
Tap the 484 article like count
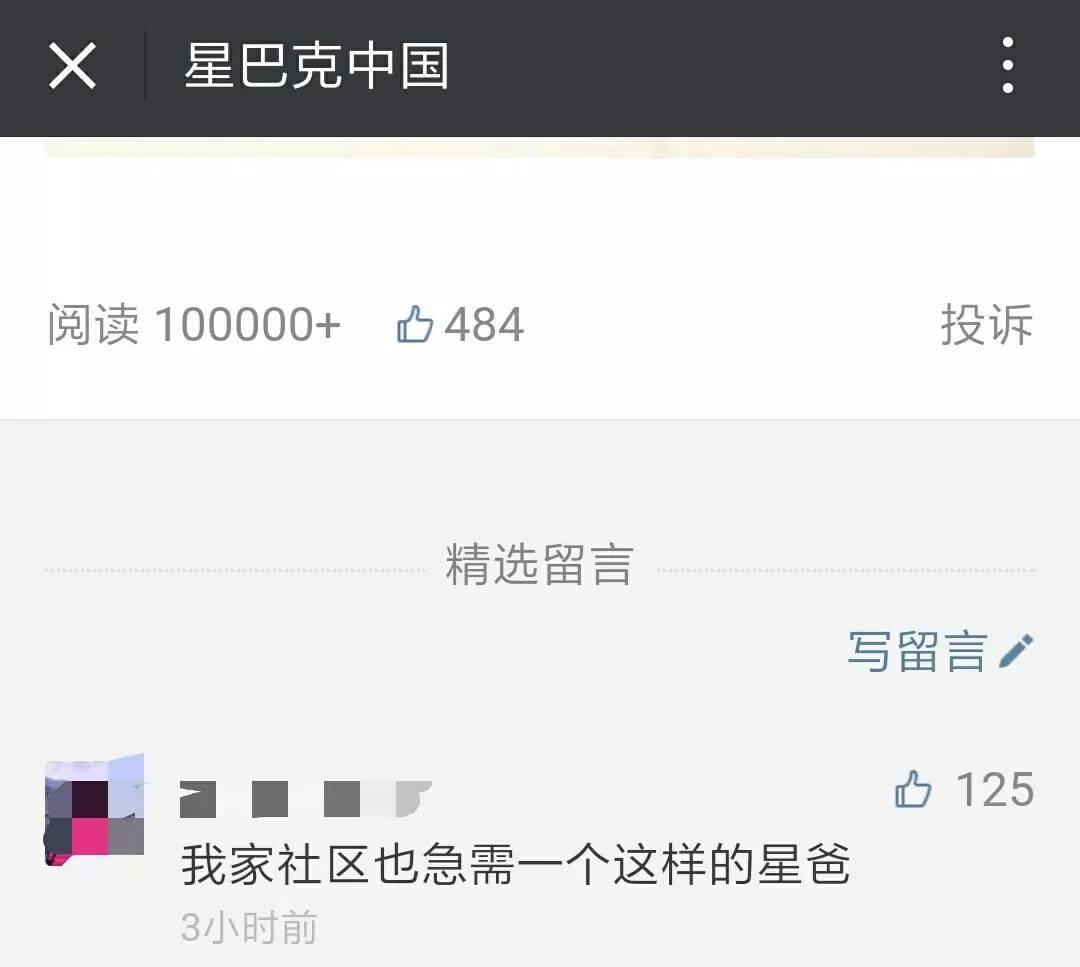[484, 325]
